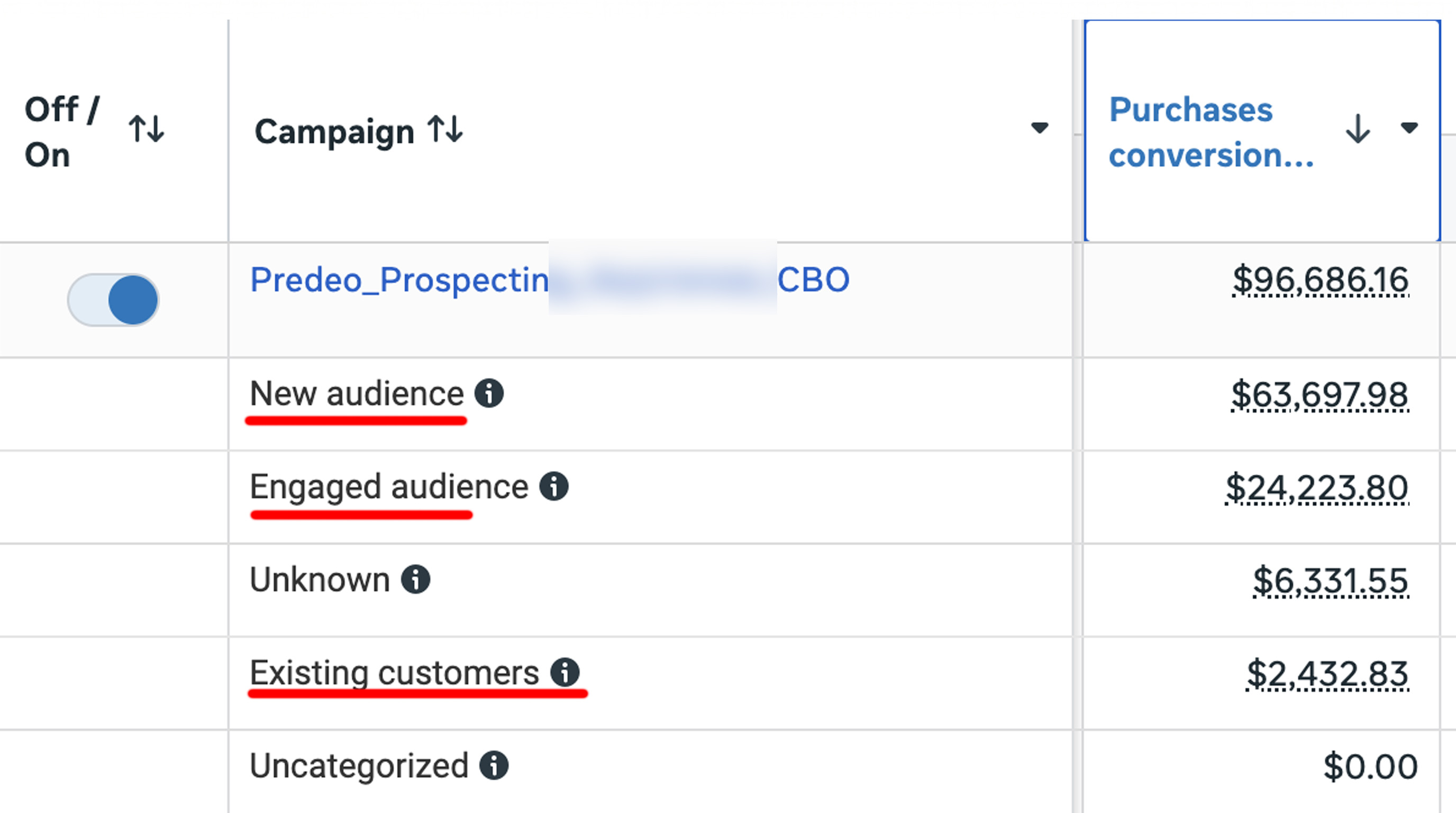Sort by Off / On arrows icon
This screenshot has width=1456, height=813.
[x=147, y=129]
